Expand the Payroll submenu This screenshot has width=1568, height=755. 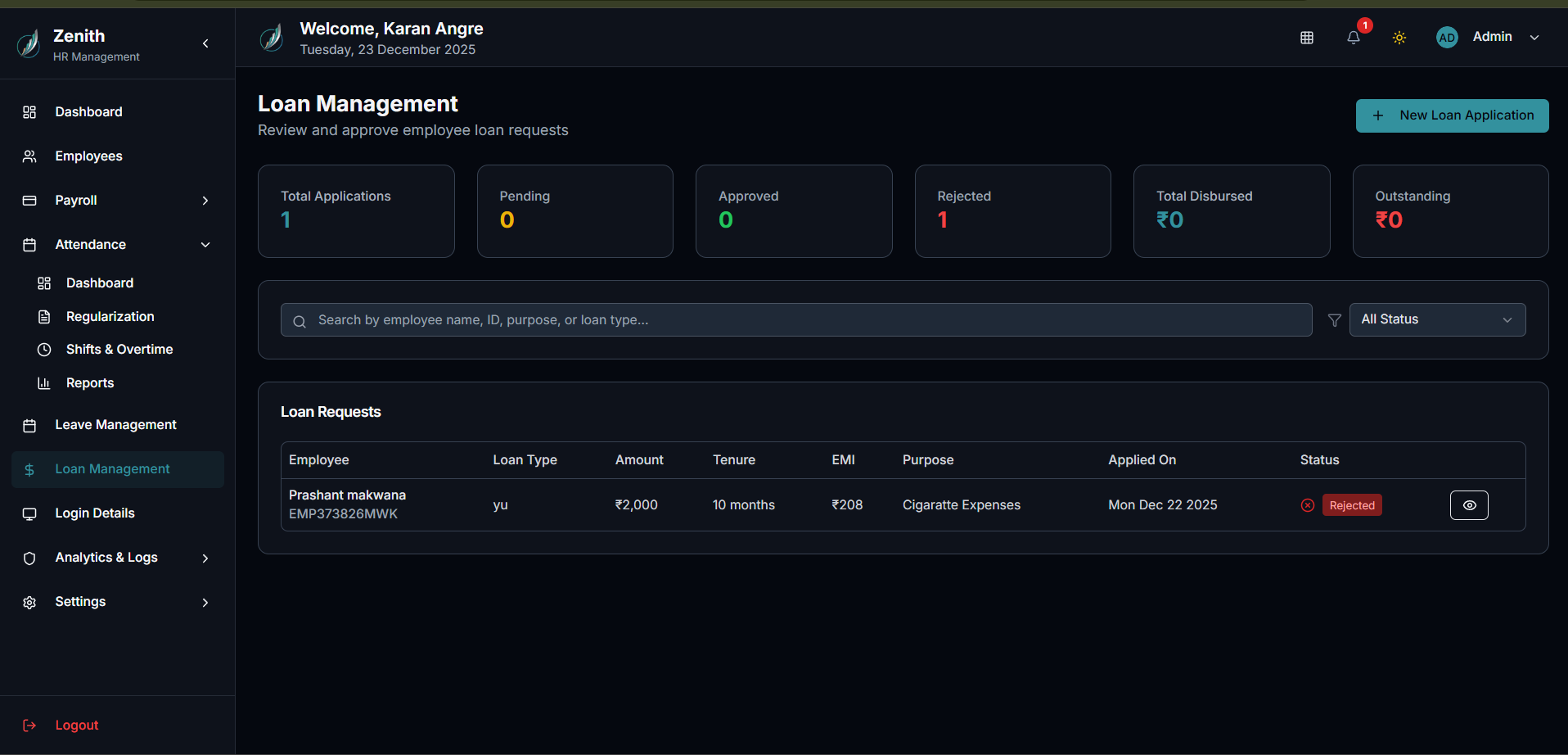pyautogui.click(x=205, y=201)
